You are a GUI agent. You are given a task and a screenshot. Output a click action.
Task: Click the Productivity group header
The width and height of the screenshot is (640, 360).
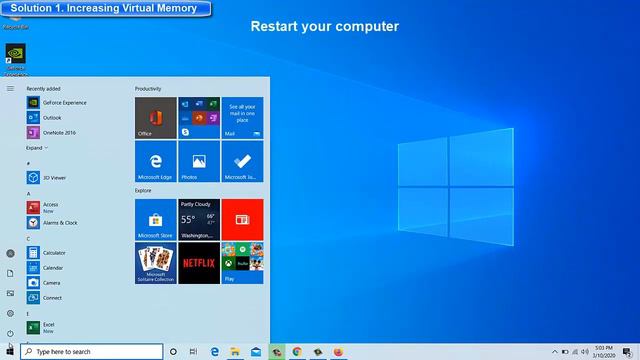[x=148, y=89]
